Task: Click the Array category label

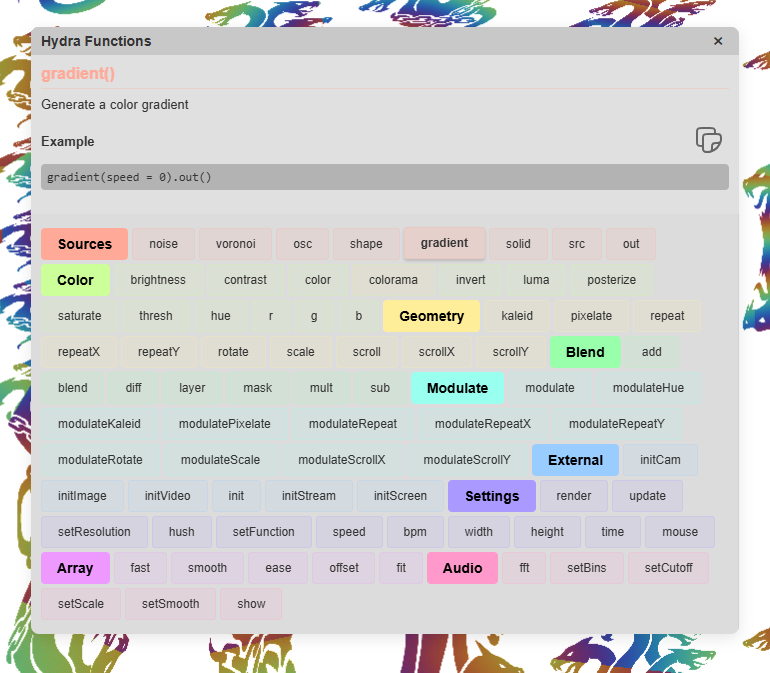Action: pos(75,568)
